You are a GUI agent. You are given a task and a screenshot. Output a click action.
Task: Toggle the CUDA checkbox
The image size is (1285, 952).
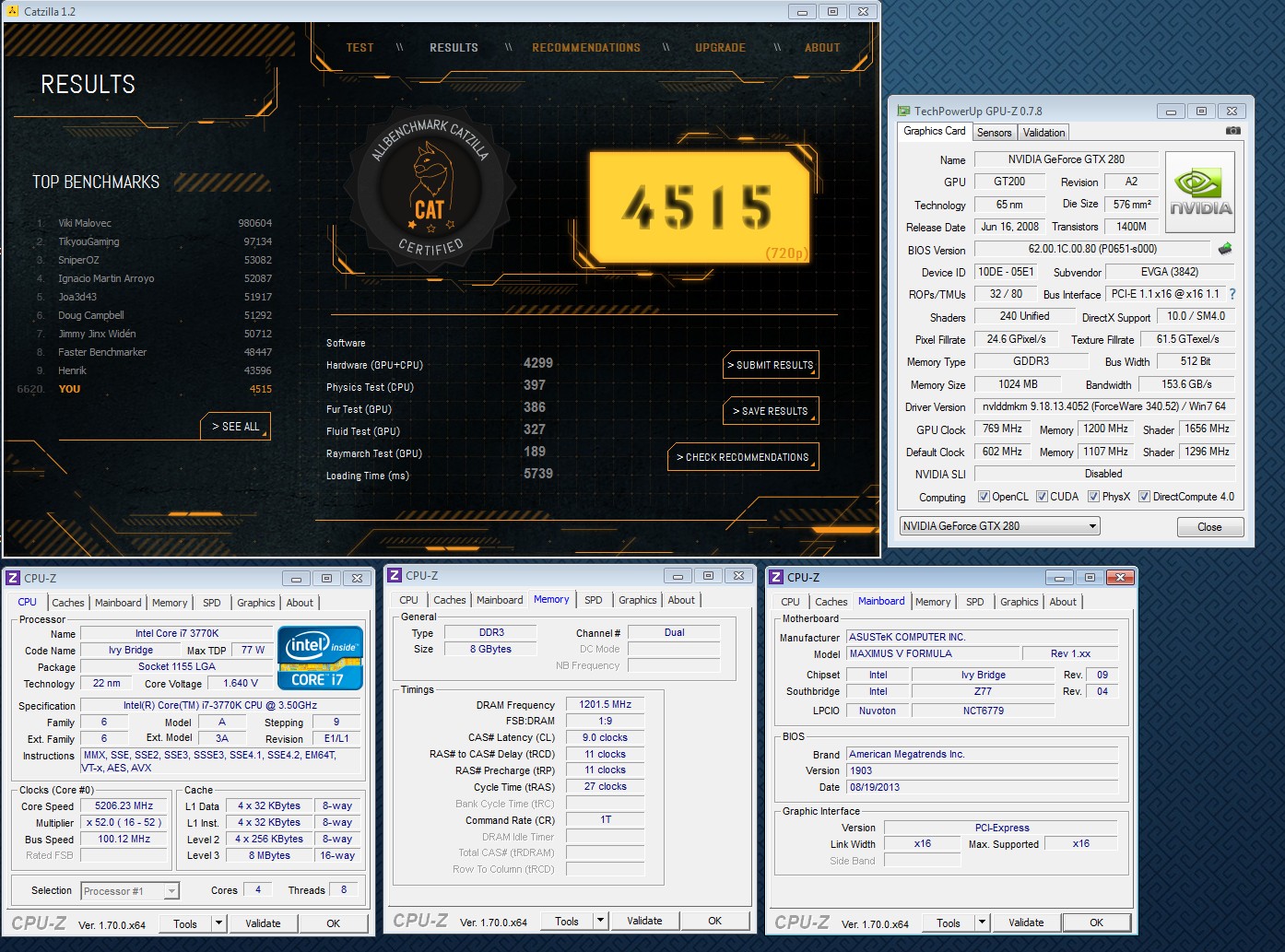click(1042, 497)
